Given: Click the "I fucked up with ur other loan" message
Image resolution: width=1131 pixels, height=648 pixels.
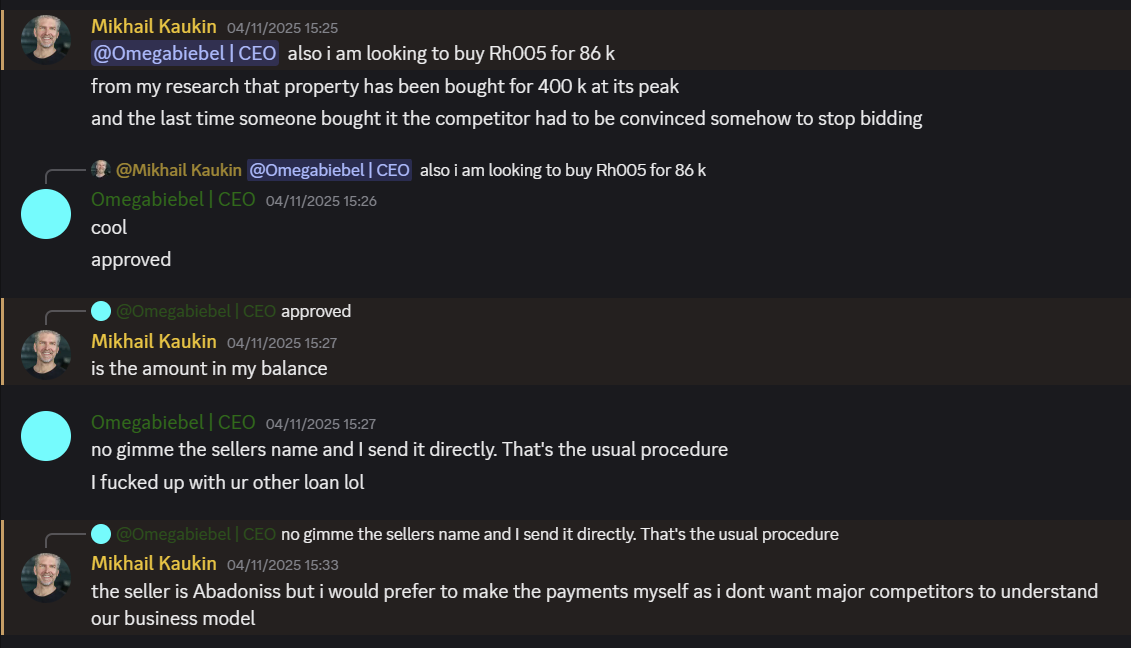Looking at the screenshot, I should (x=227, y=482).
